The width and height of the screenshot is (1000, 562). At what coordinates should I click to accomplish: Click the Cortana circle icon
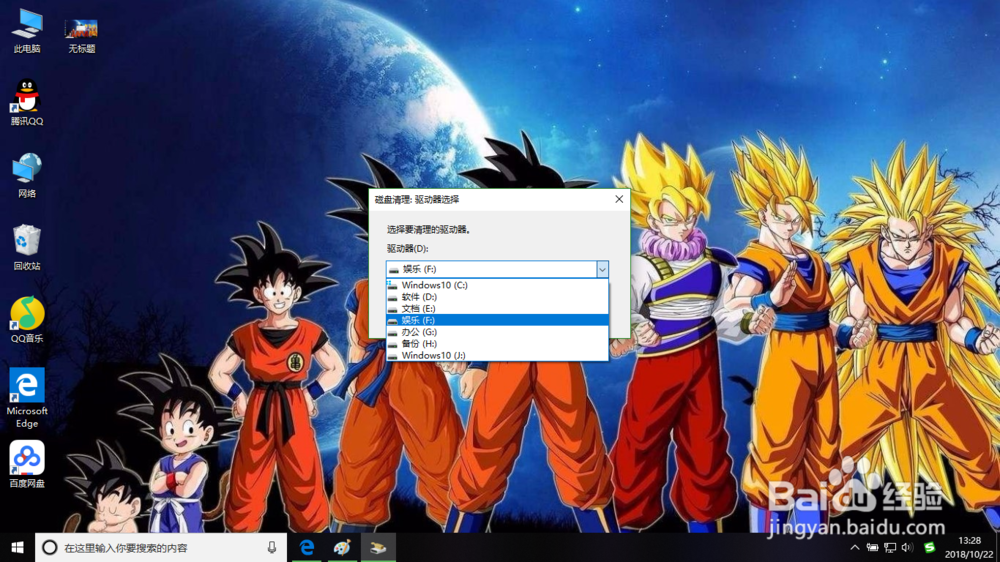50,547
